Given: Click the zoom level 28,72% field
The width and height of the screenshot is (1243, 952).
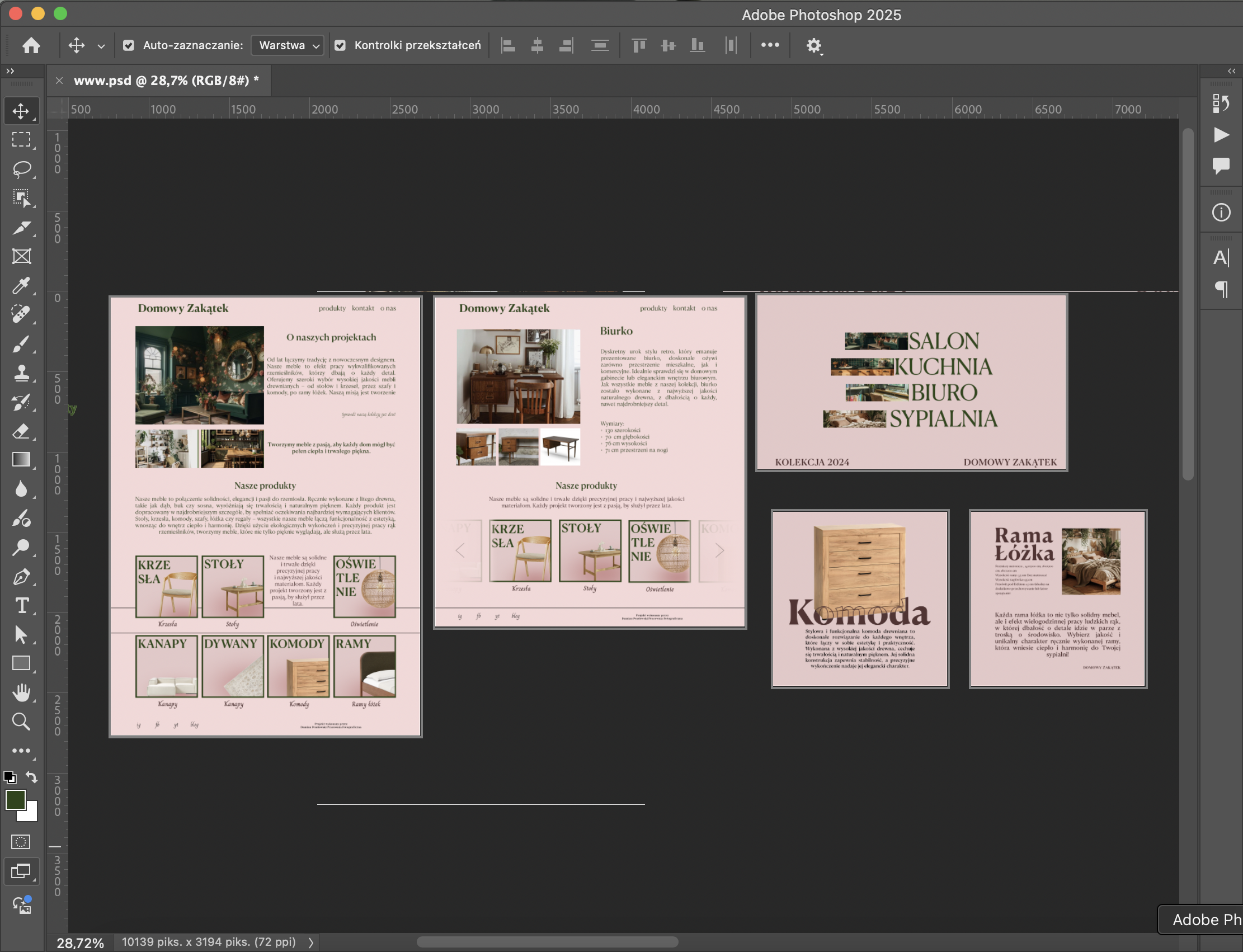Looking at the screenshot, I should (80, 942).
